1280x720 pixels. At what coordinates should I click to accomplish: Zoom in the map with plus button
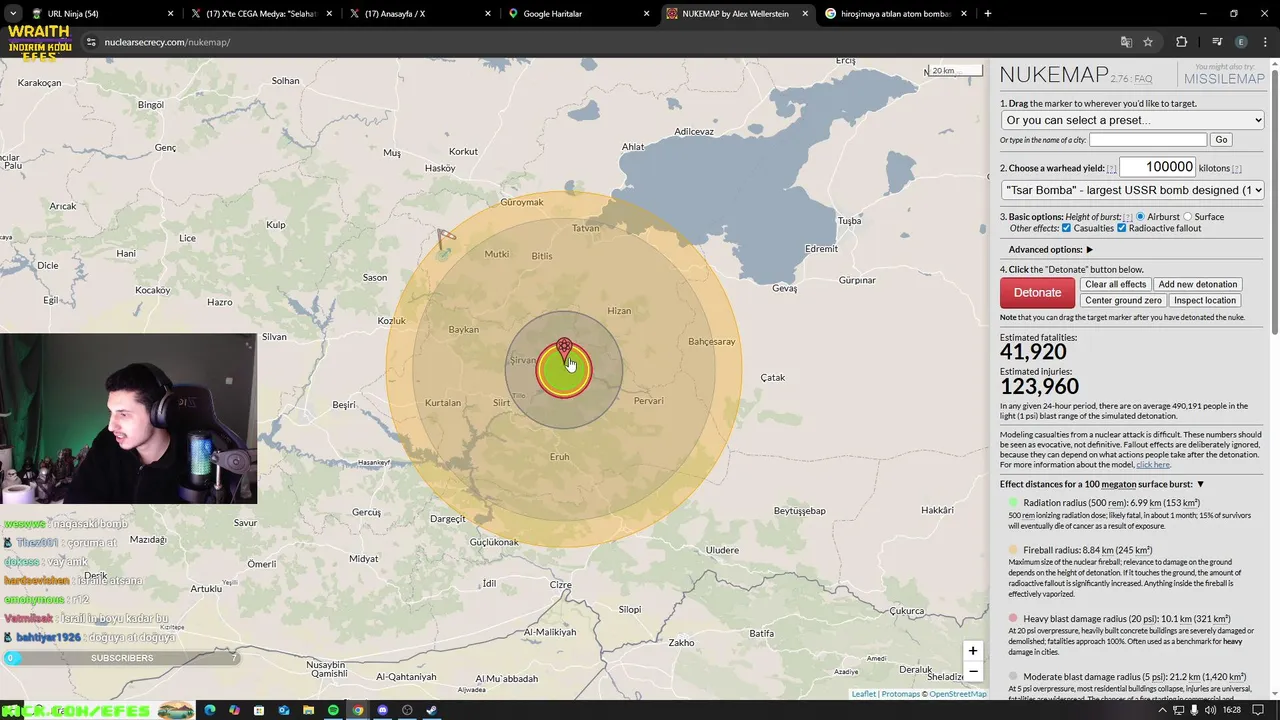972,651
